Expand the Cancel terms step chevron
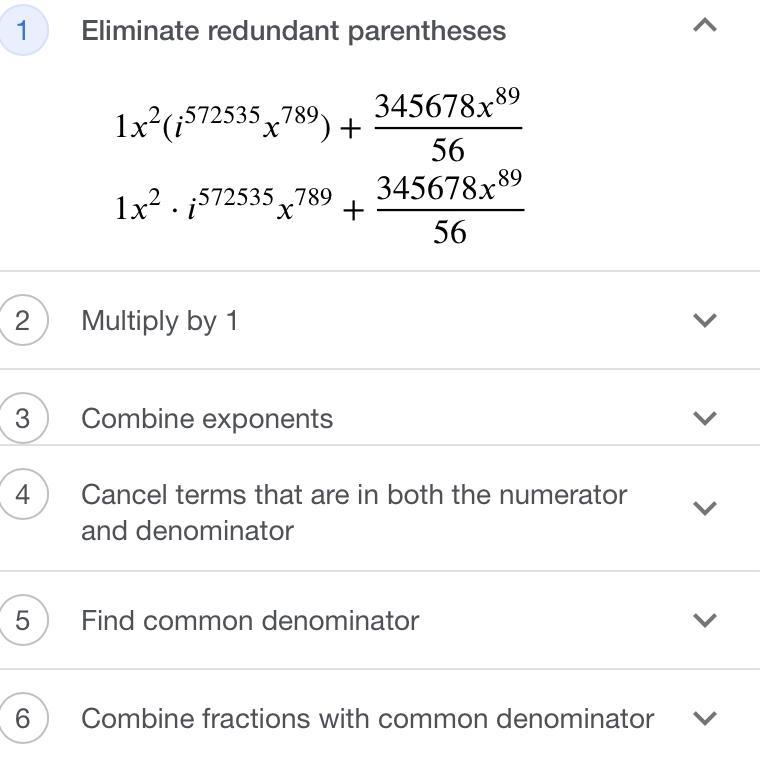This screenshot has width=760, height=761. [x=705, y=508]
